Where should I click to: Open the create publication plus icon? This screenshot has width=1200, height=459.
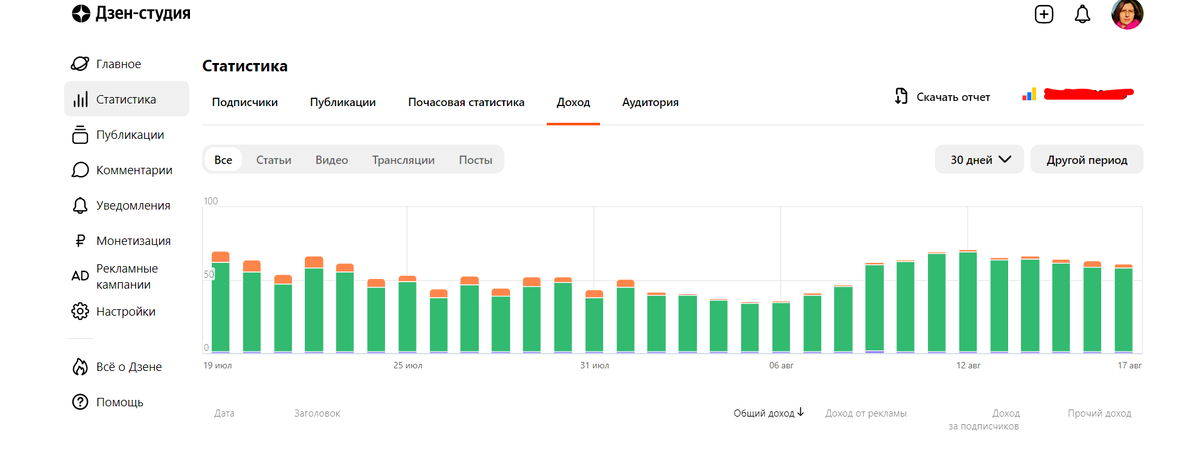pyautogui.click(x=1044, y=14)
